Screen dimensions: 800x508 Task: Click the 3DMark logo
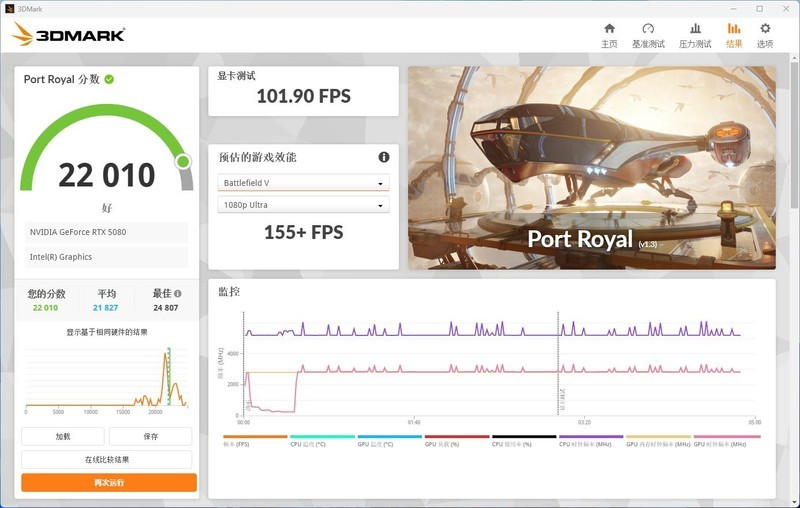tap(68, 34)
